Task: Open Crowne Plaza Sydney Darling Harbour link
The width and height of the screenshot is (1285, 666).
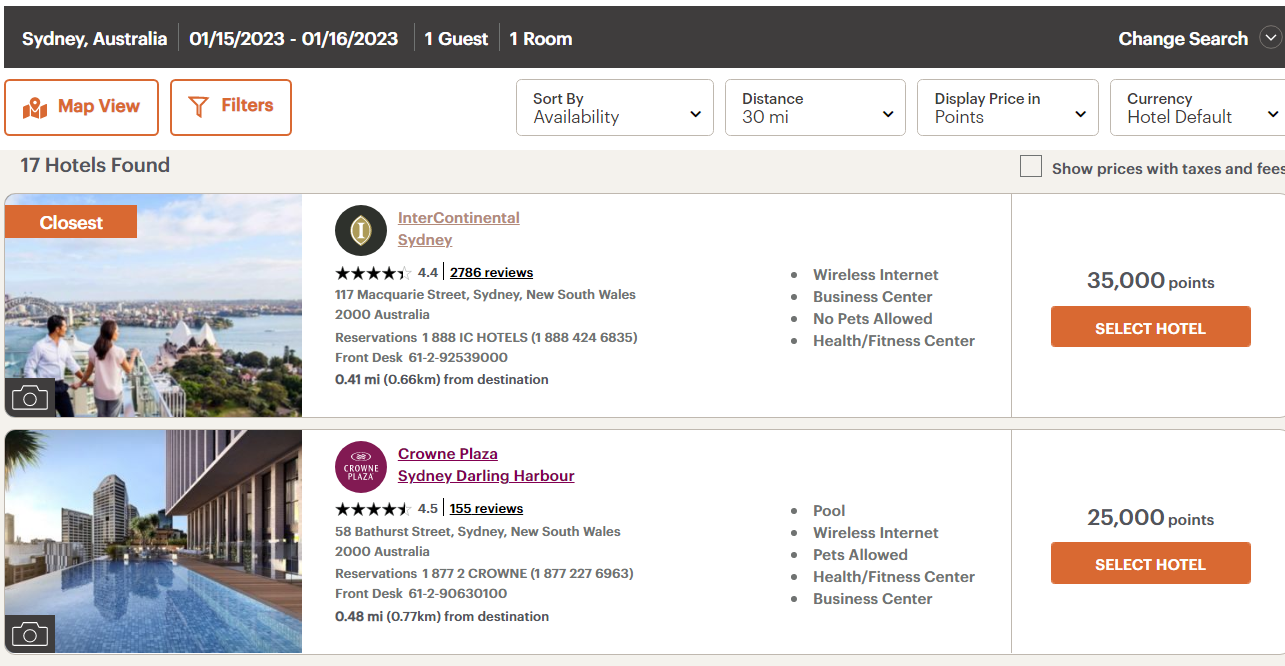Action: [486, 465]
